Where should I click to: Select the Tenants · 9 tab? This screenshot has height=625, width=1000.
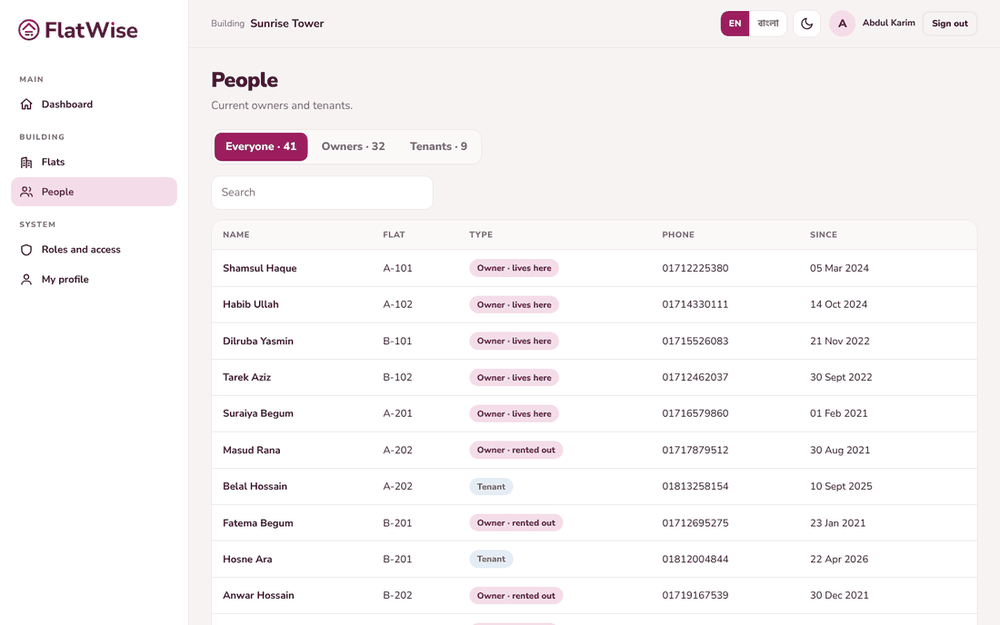click(438, 147)
